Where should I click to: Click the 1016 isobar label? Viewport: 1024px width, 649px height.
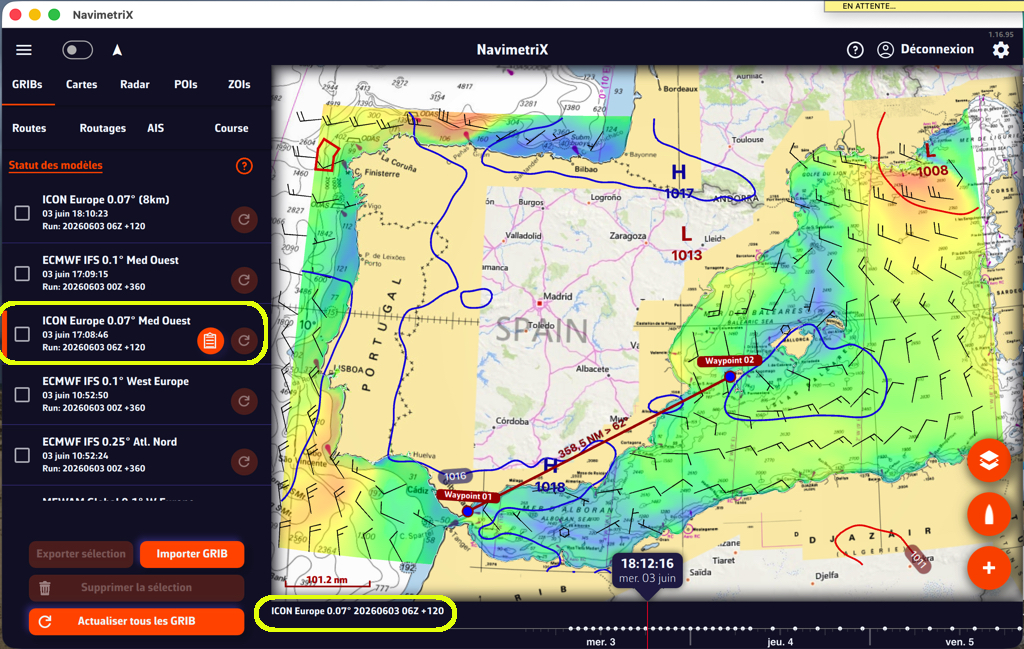coord(455,476)
